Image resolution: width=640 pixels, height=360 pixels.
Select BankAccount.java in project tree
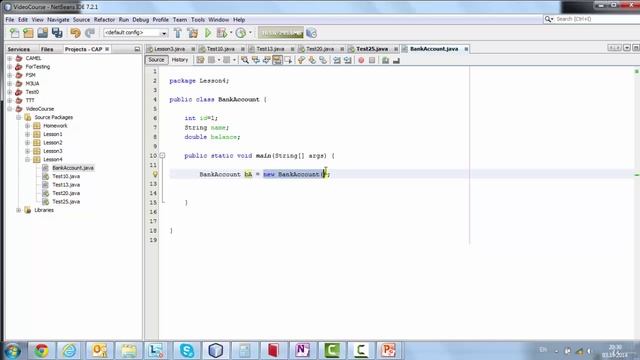73,168
